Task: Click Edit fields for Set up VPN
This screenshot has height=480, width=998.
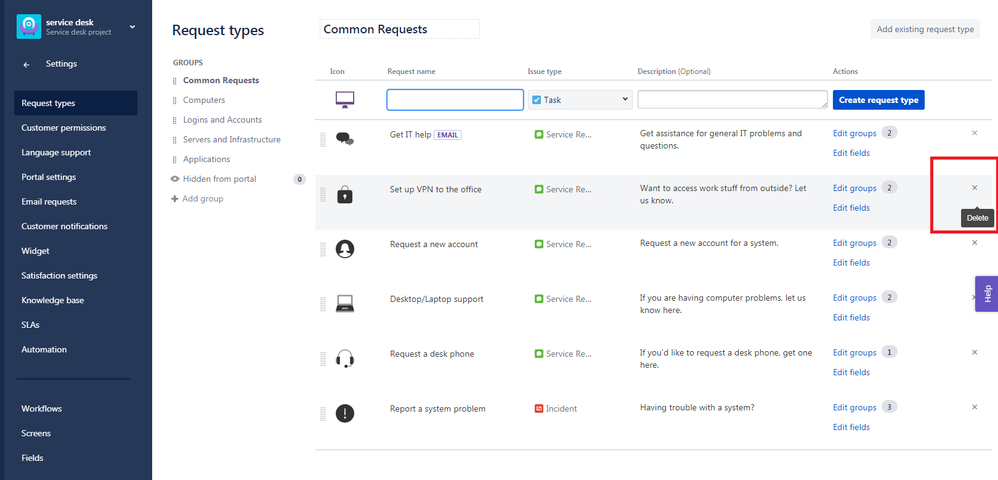Action: [852, 208]
